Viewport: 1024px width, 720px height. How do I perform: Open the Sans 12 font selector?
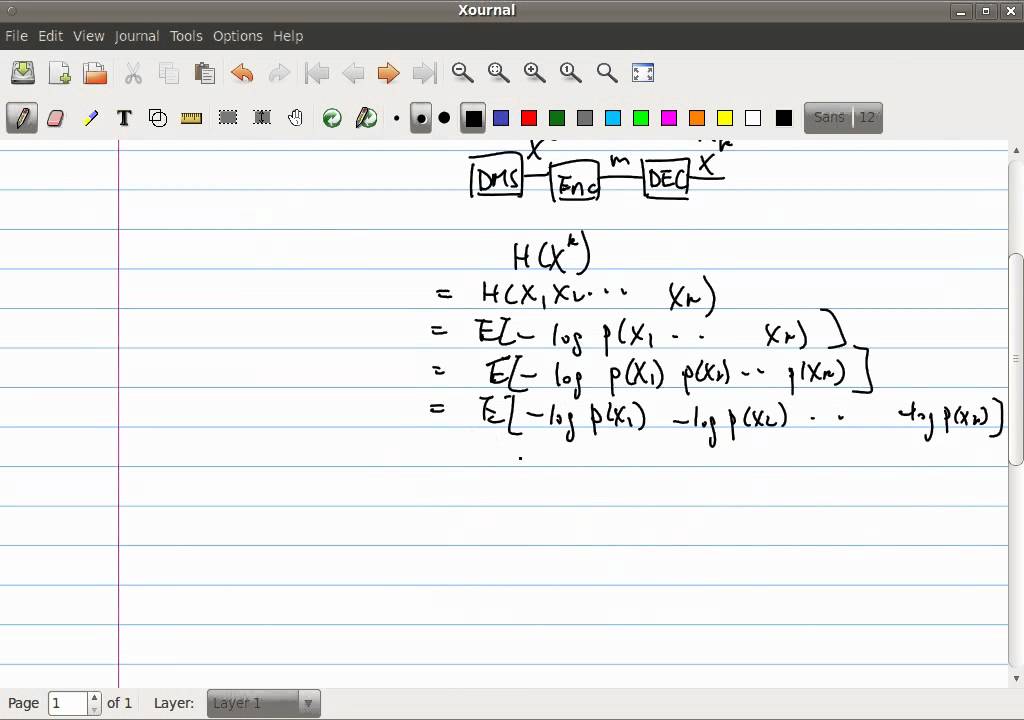point(843,118)
